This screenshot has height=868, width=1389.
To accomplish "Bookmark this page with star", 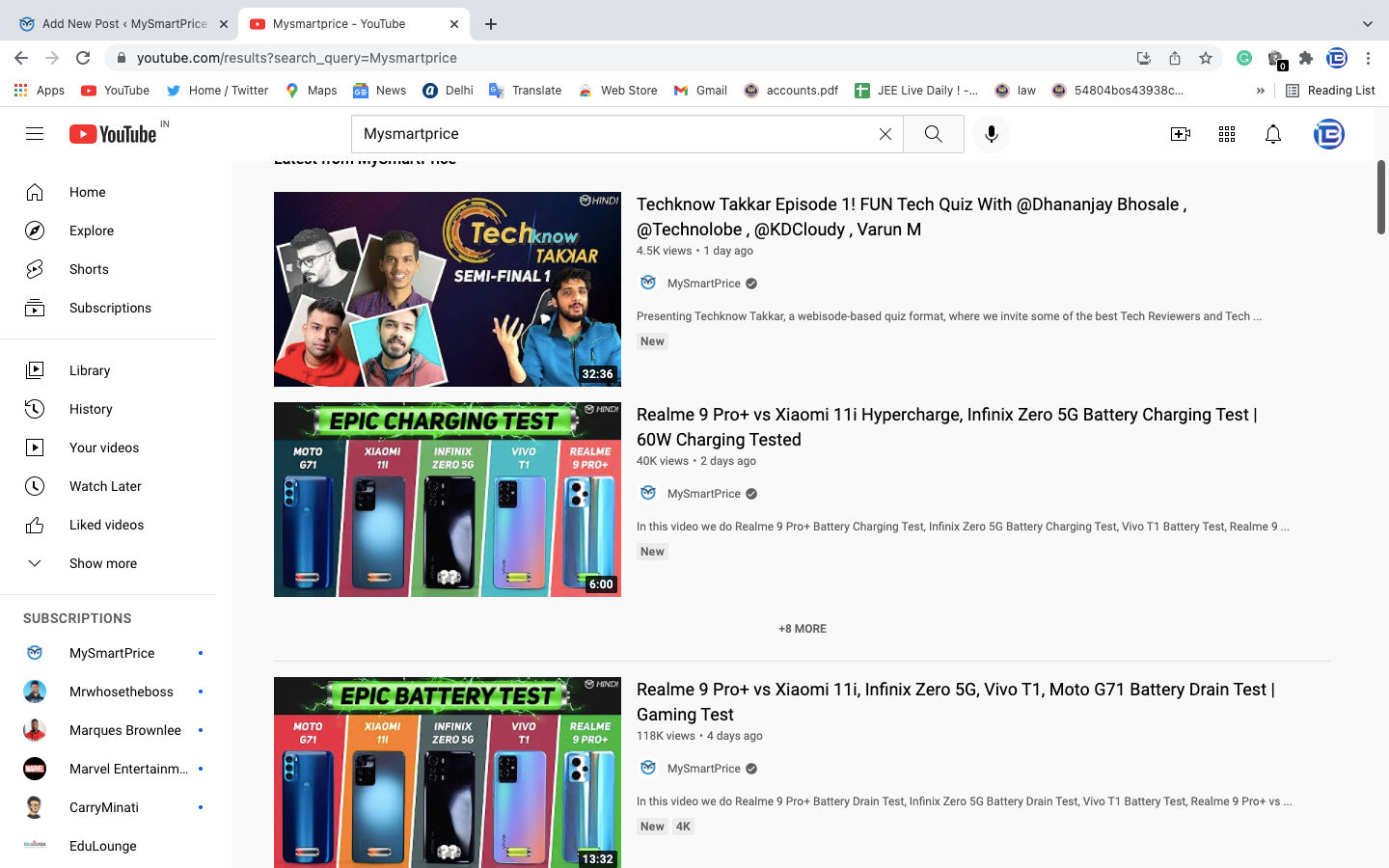I will point(1206,58).
